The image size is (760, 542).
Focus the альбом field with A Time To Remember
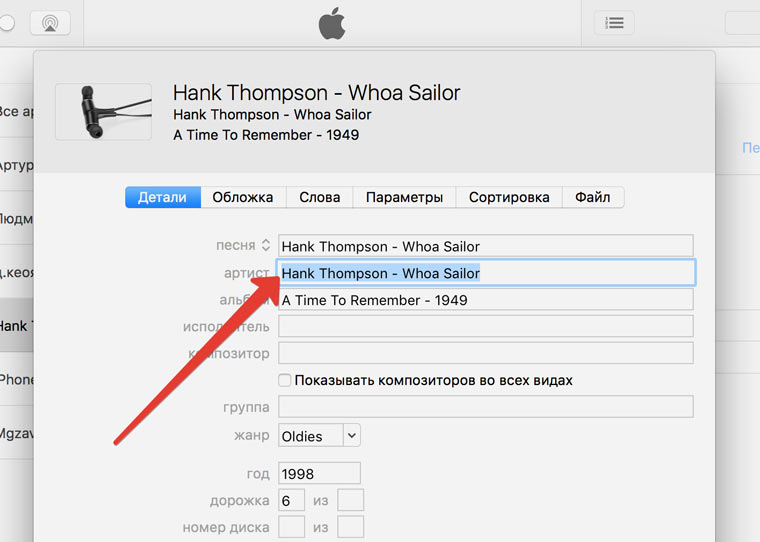click(486, 300)
